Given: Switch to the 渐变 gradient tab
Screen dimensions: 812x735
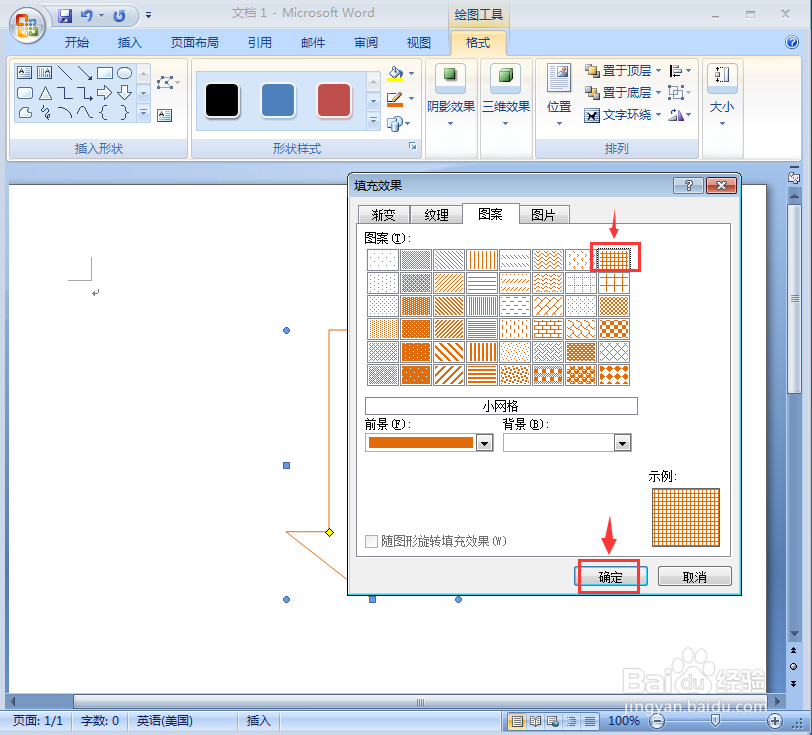Looking at the screenshot, I should click(383, 214).
